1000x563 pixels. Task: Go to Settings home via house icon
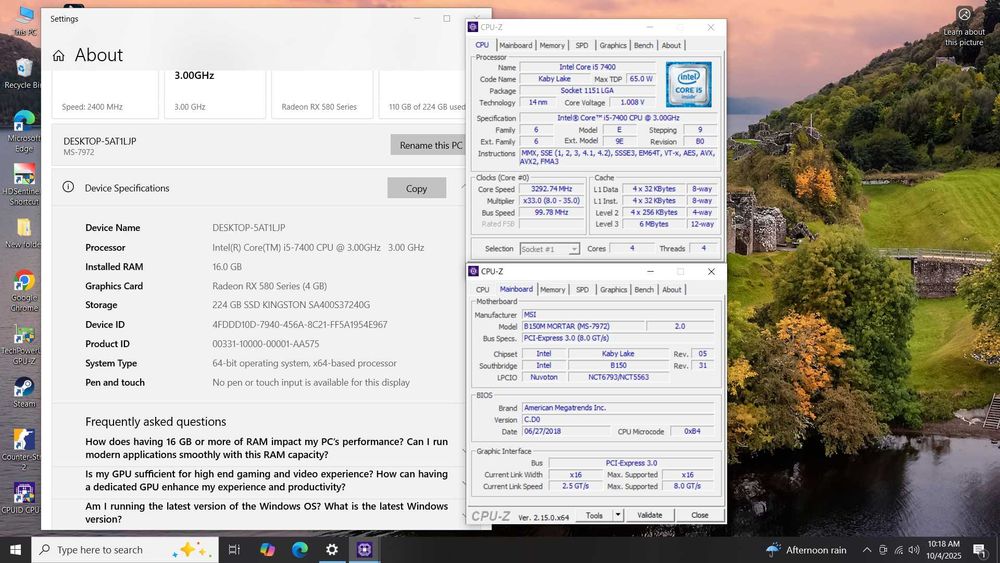(x=59, y=55)
